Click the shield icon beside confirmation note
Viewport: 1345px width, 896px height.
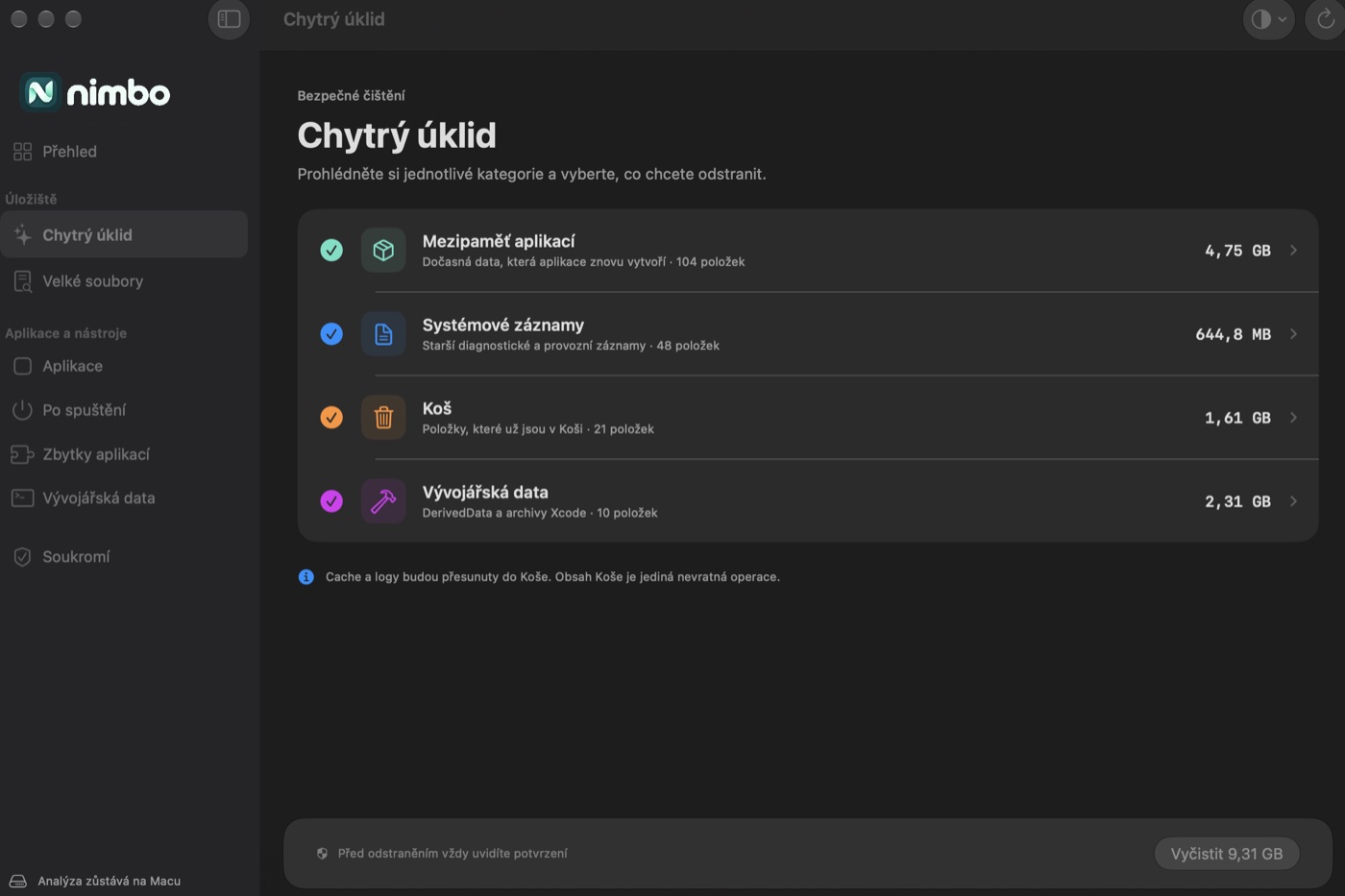pyautogui.click(x=322, y=854)
